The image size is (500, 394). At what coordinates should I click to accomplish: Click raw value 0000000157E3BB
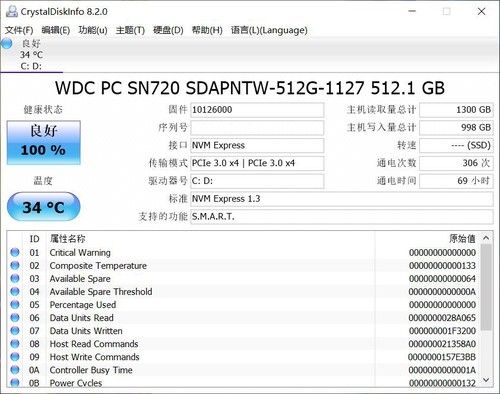442,357
